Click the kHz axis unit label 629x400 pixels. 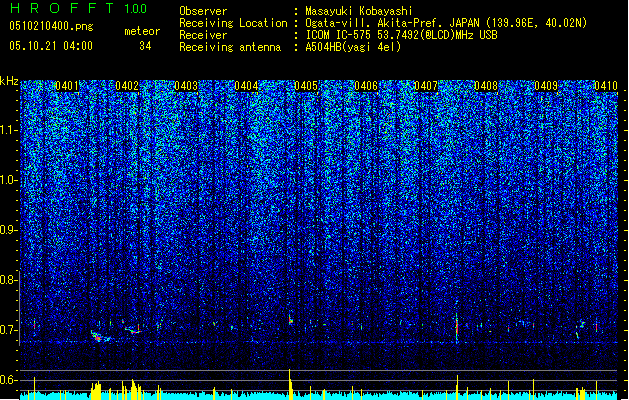point(9,81)
